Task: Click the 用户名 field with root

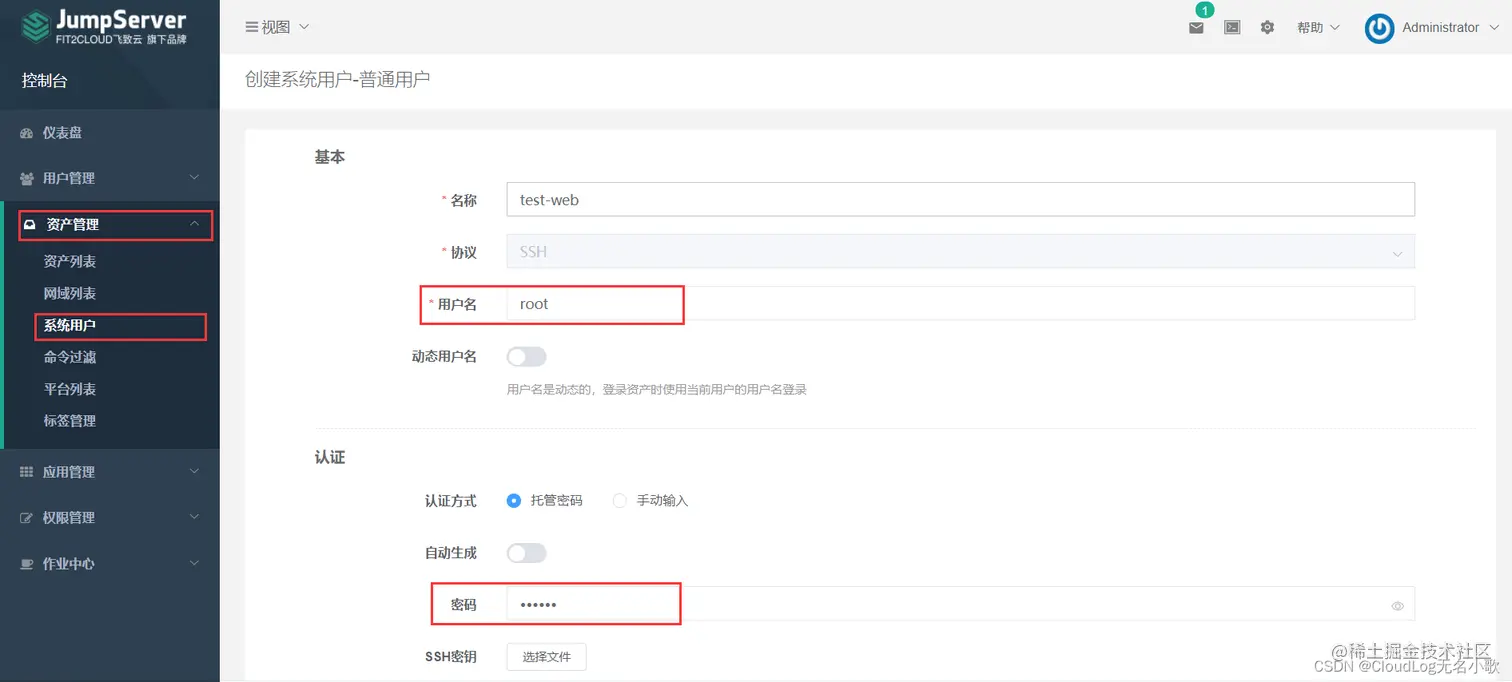Action: pyautogui.click(x=960, y=304)
